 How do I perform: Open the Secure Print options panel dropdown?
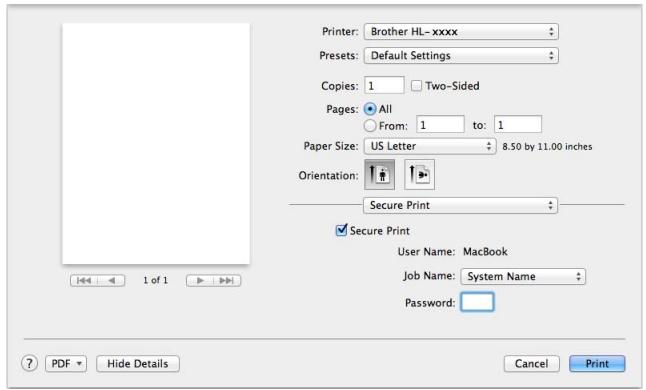[x=460, y=205]
